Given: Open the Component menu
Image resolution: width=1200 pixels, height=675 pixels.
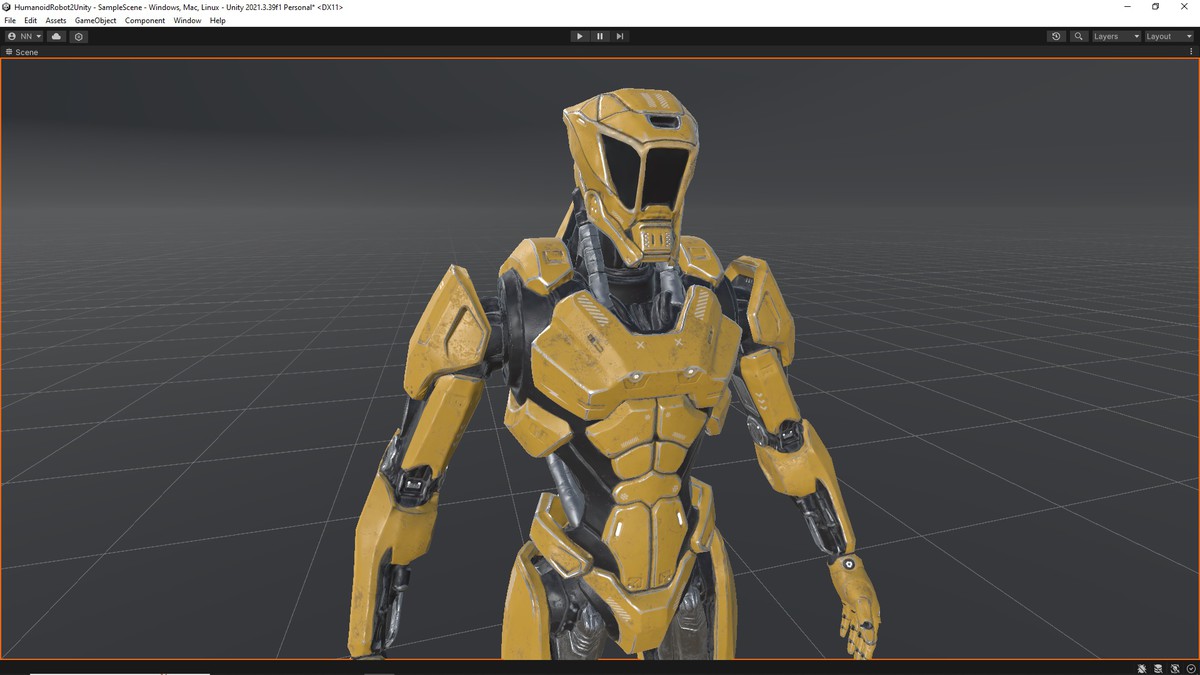Looking at the screenshot, I should (145, 20).
